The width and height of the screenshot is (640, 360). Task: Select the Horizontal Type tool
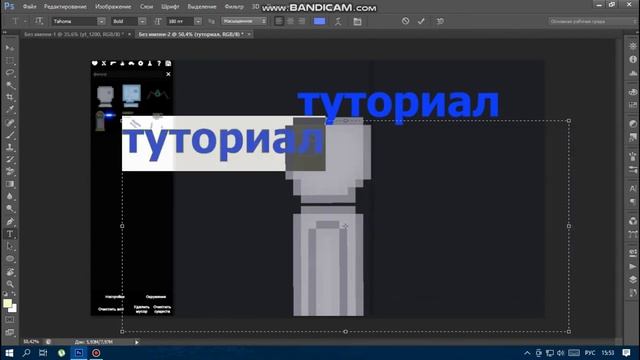10,234
